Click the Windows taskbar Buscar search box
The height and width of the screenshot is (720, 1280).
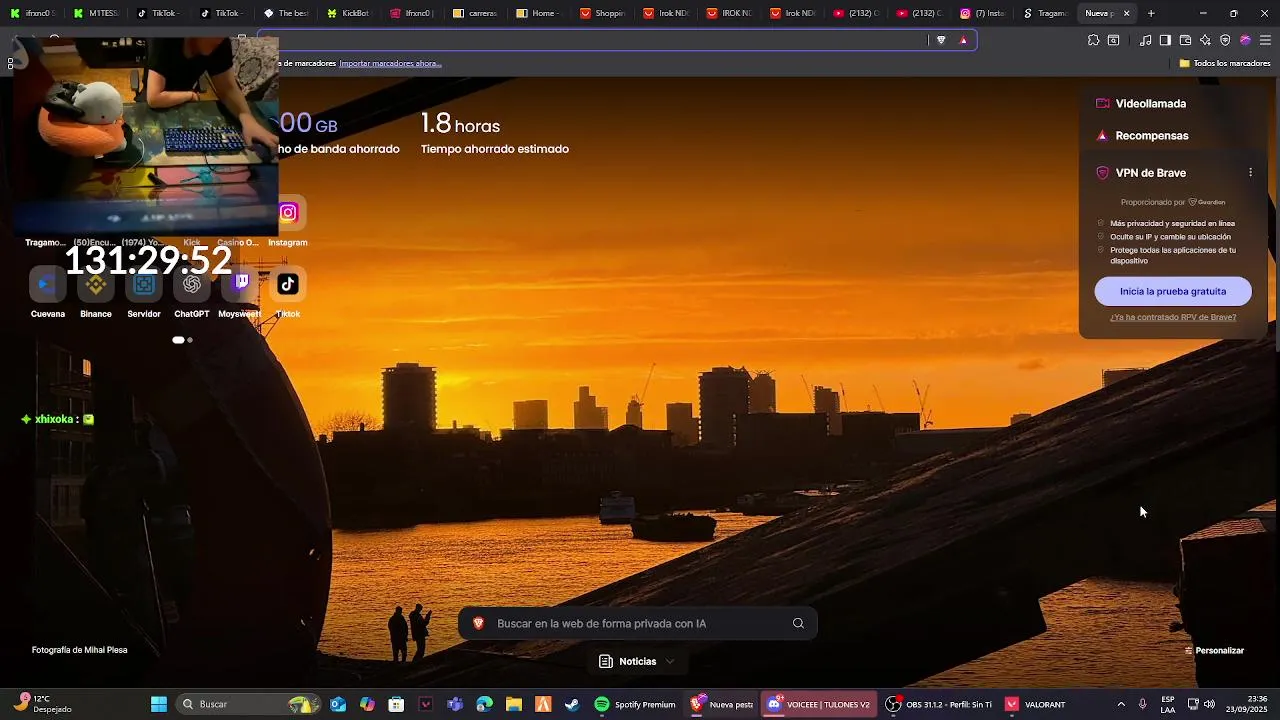tap(247, 704)
